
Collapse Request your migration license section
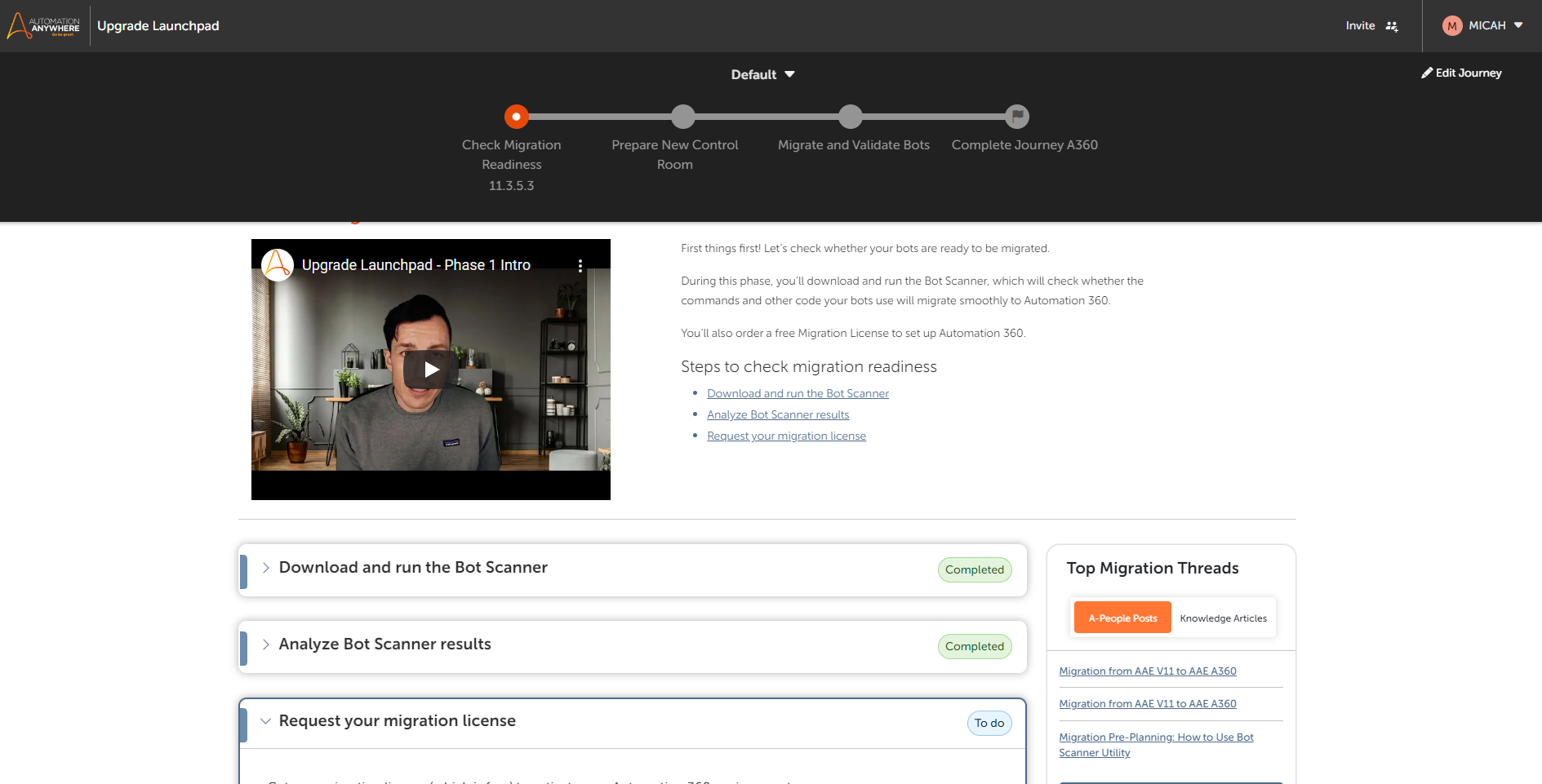point(265,721)
